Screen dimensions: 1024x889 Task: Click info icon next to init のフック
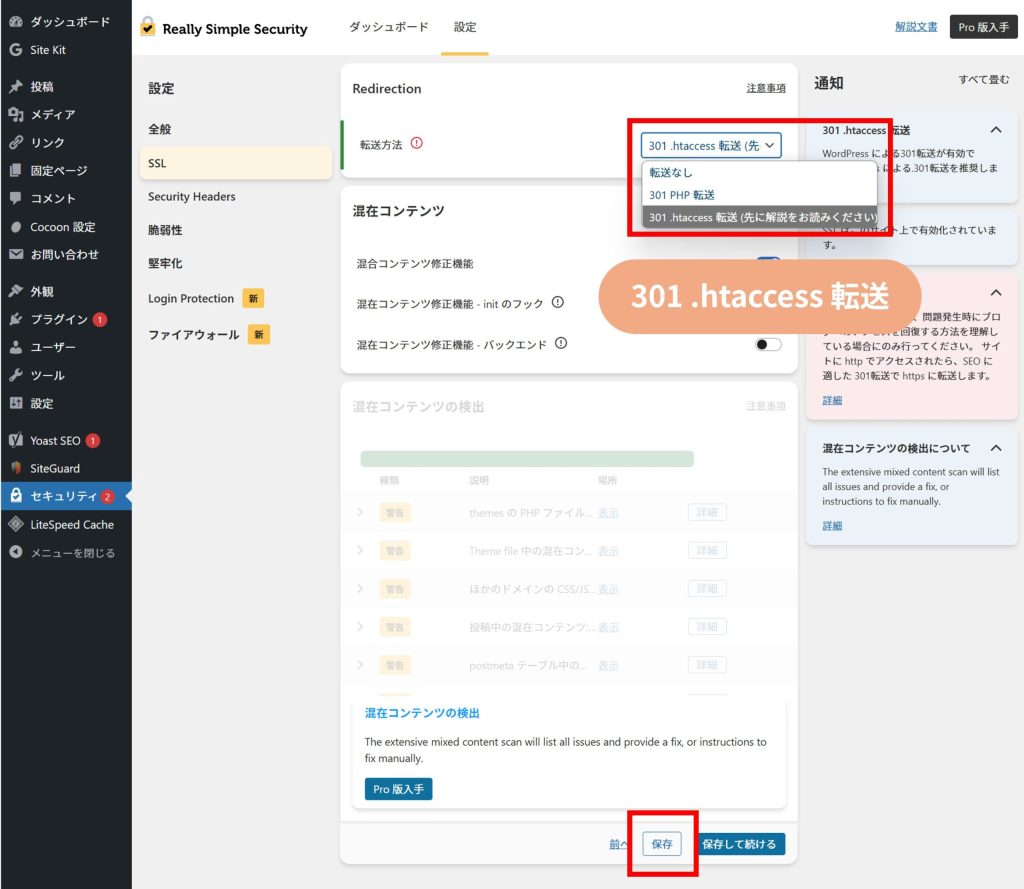point(558,302)
